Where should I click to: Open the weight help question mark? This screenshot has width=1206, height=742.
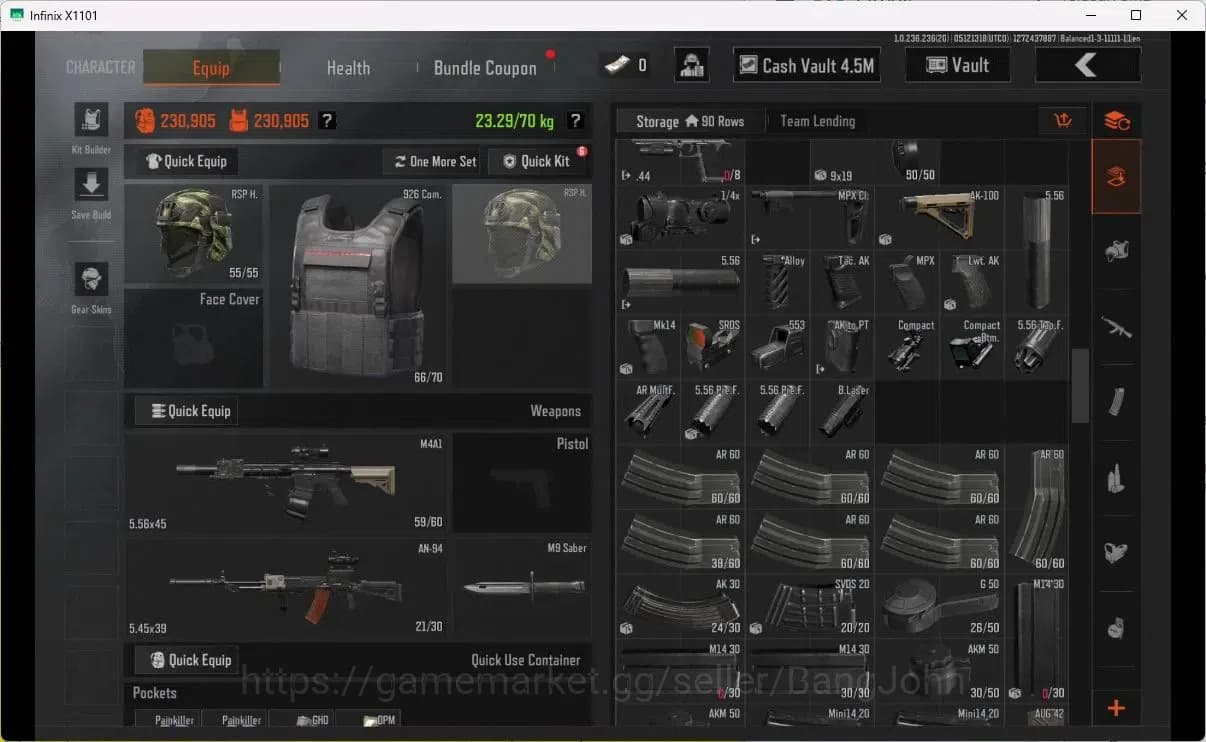point(575,121)
